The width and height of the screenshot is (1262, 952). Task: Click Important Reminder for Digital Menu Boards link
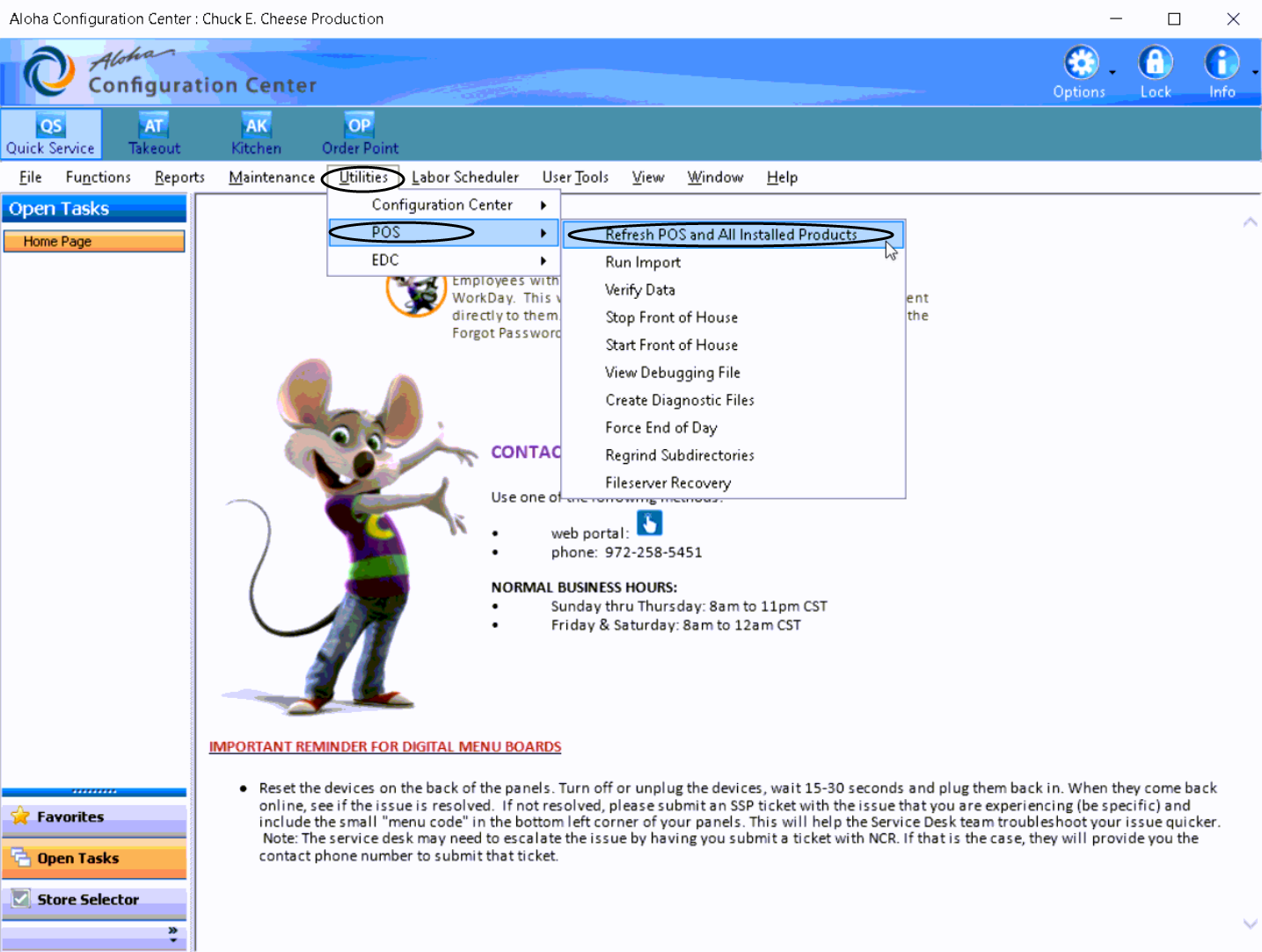[385, 747]
